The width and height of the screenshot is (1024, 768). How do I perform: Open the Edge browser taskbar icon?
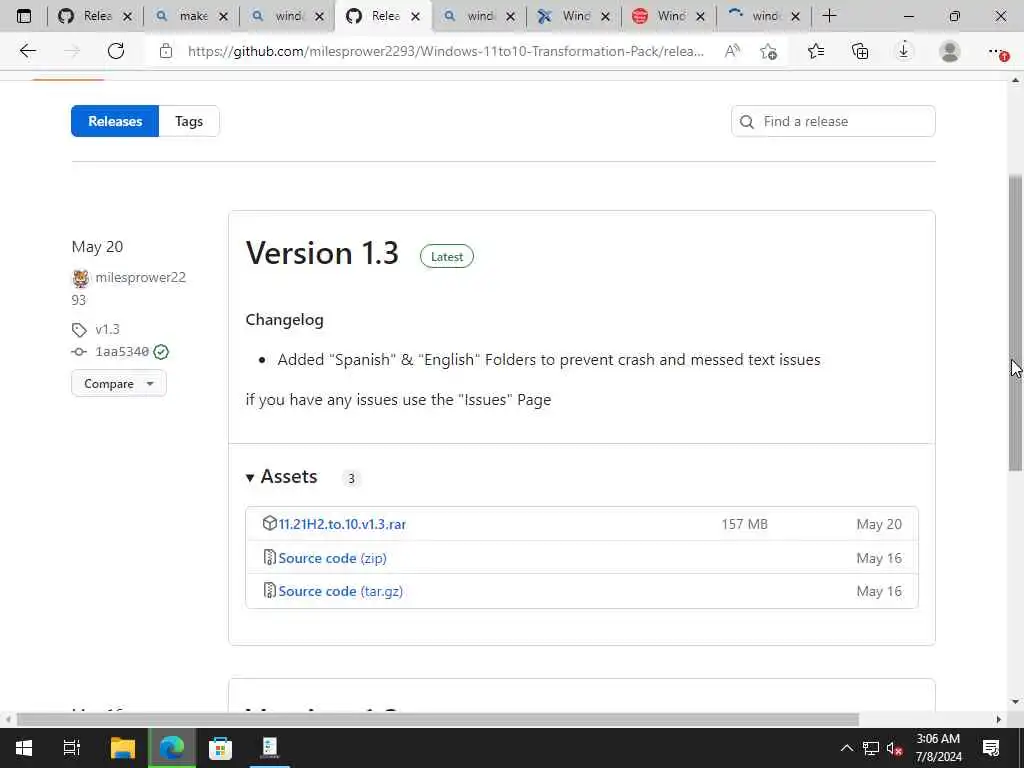click(172, 748)
